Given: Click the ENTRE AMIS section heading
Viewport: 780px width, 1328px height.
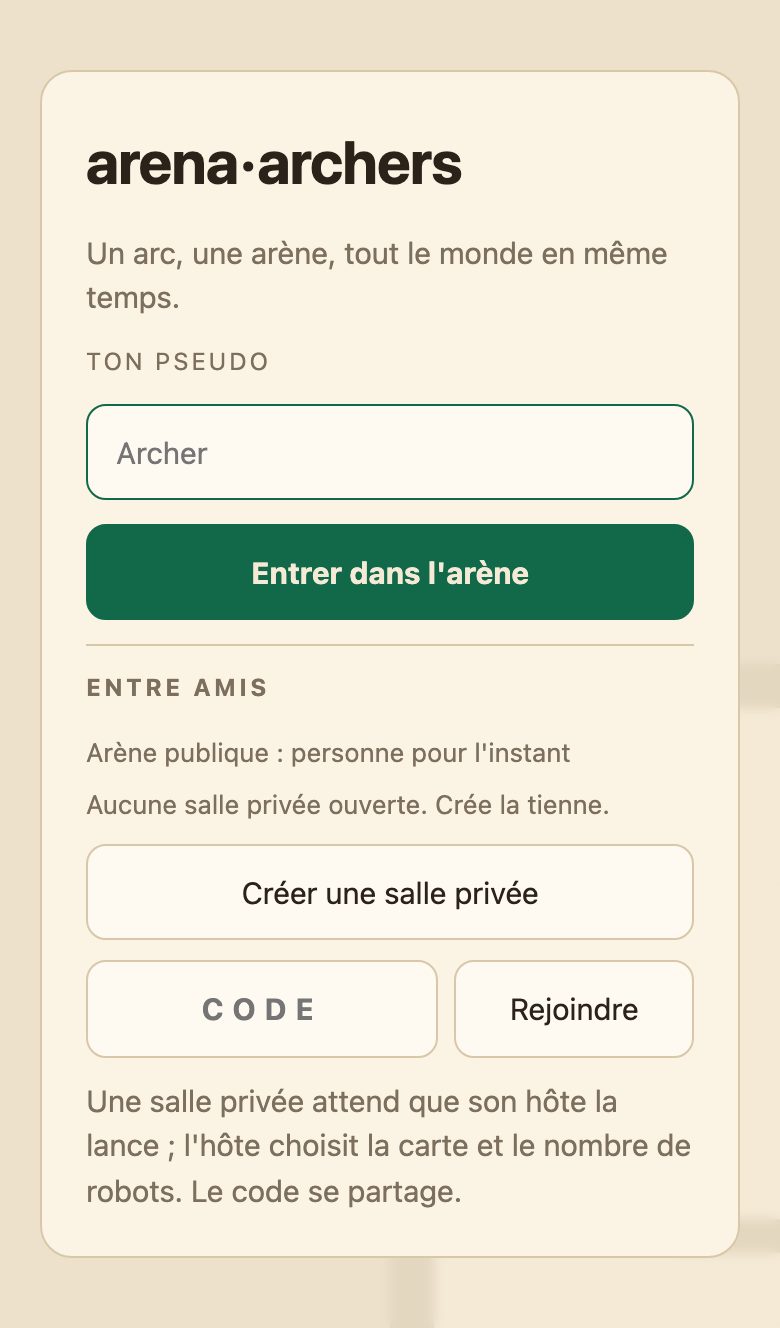Looking at the screenshot, I should 177,688.
